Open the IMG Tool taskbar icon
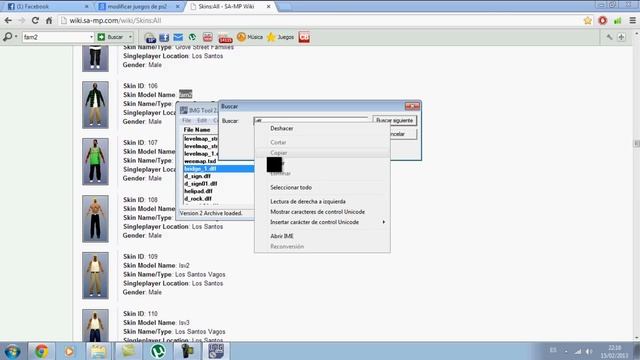Viewport: 640px width, 360px height. click(x=216, y=351)
